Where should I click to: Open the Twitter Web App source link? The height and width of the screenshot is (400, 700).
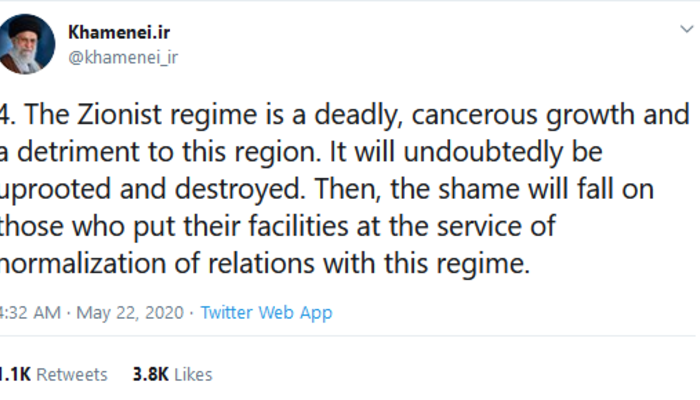266,312
